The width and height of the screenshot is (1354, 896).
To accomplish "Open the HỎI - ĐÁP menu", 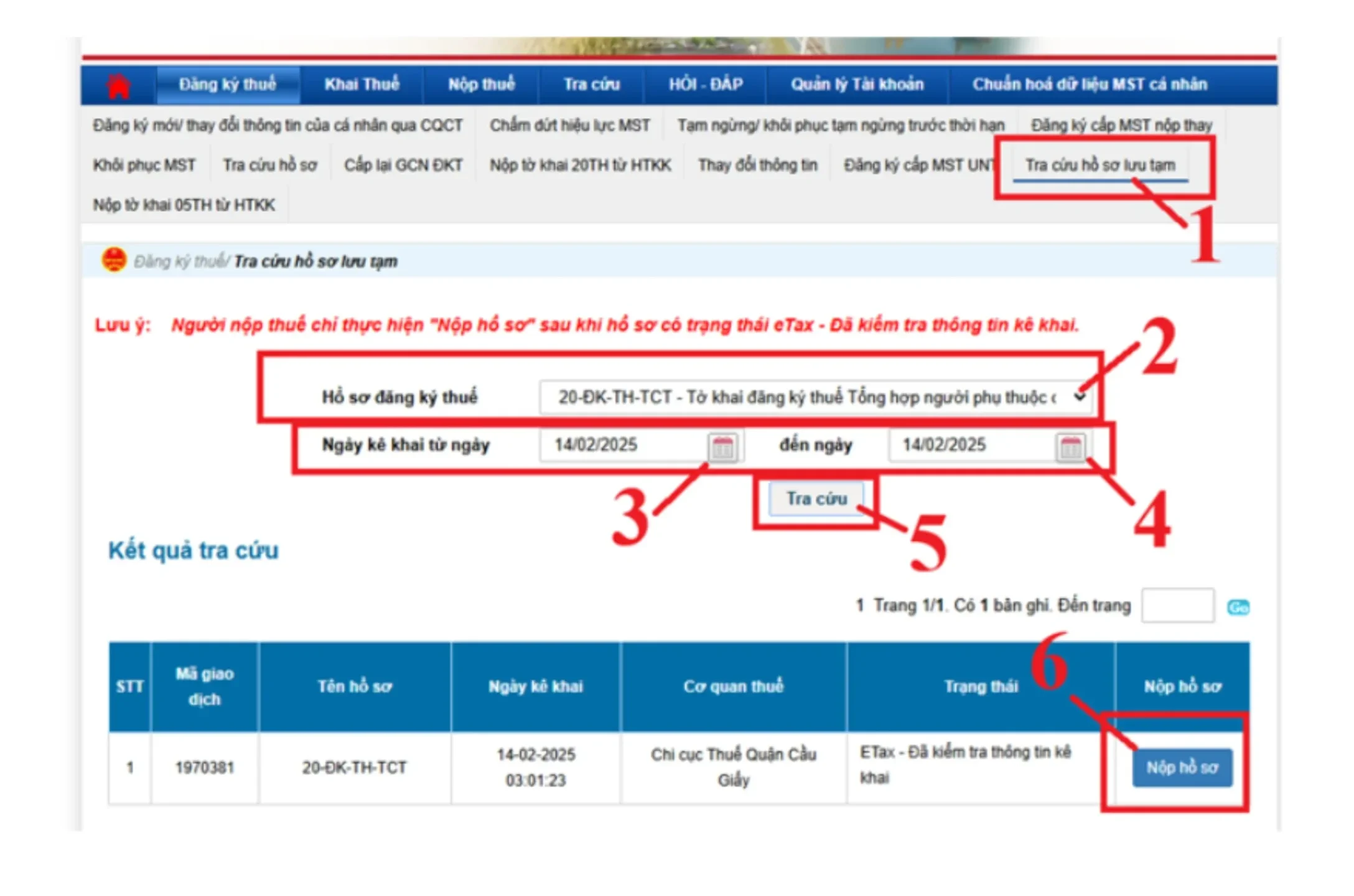I will pos(706,85).
